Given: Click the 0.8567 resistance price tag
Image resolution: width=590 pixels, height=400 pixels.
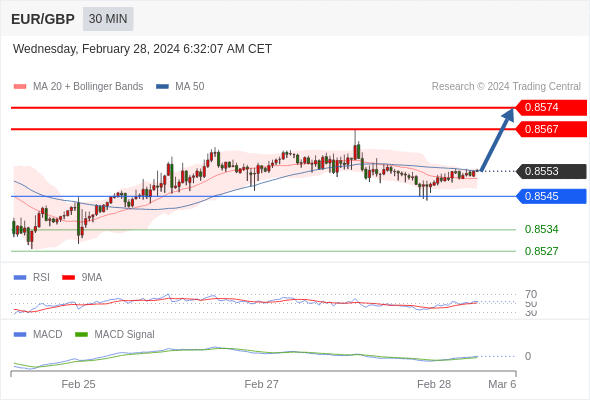Looking at the screenshot, I should pos(551,129).
